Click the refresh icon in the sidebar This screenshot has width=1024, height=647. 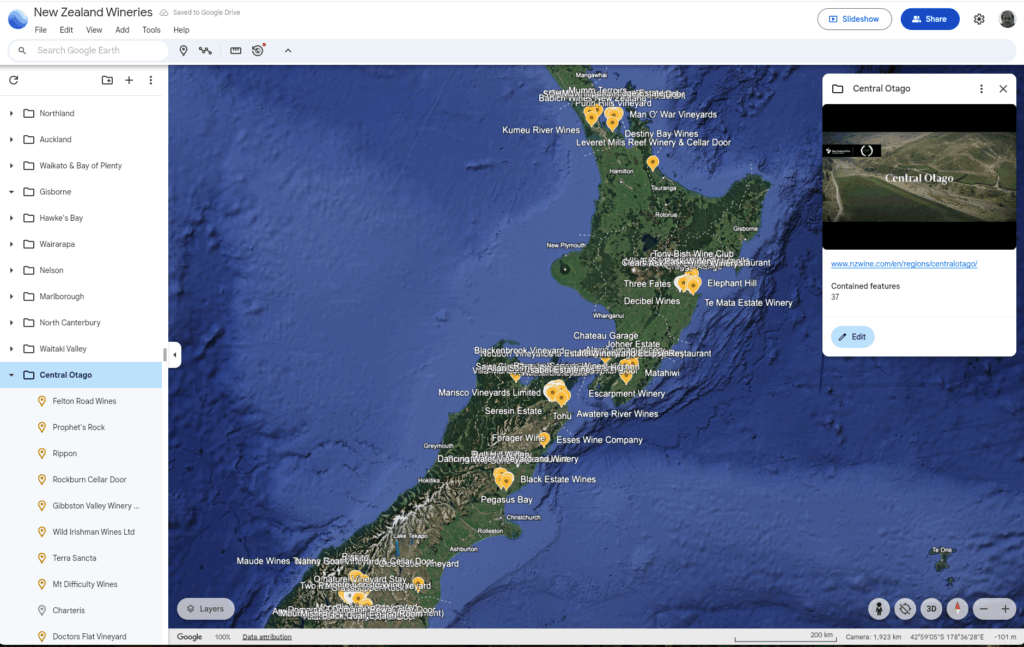coord(14,80)
